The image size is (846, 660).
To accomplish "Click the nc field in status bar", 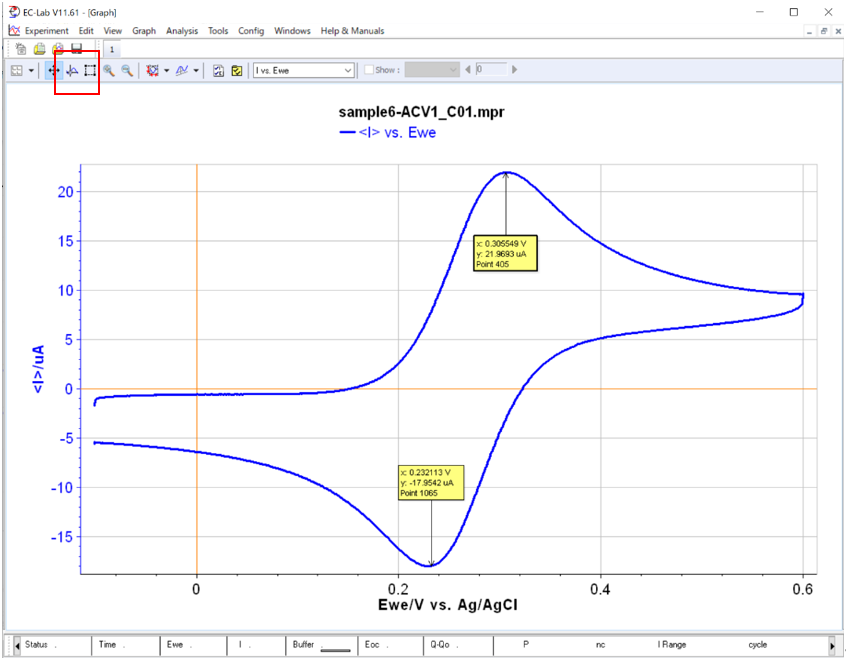I will (601, 645).
